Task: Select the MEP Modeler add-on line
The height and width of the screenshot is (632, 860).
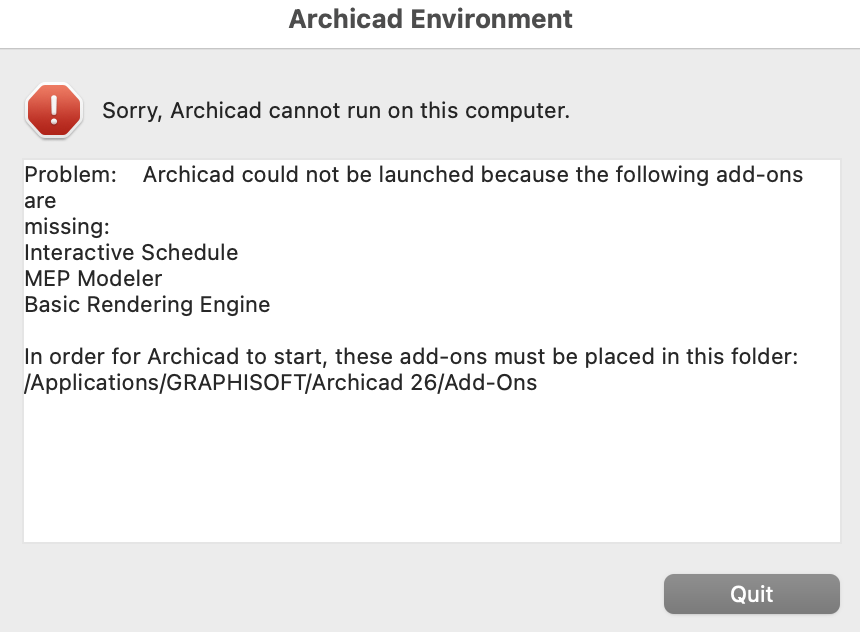Action: coord(93,279)
